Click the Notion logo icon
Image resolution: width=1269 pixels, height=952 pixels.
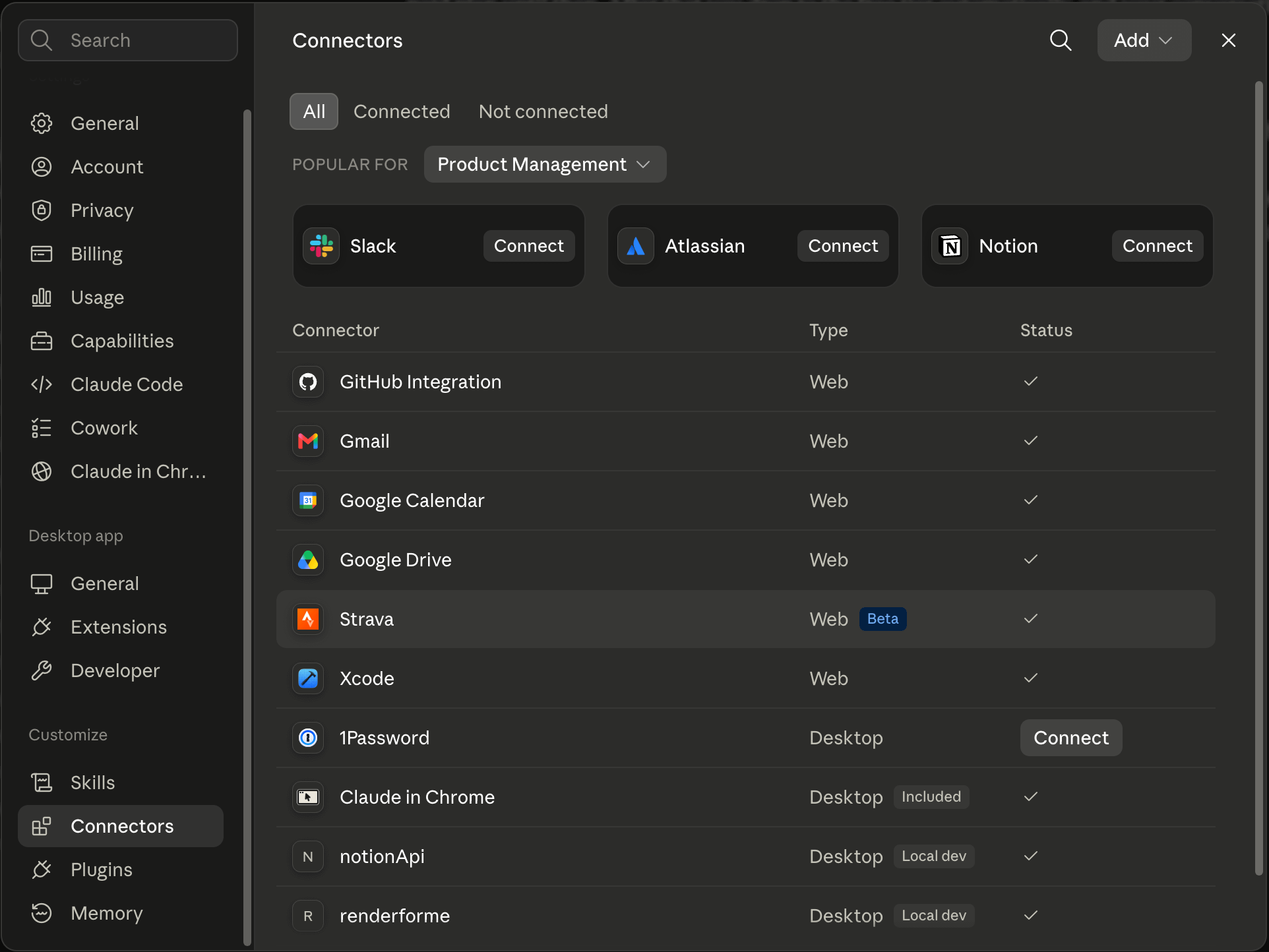tap(950, 246)
